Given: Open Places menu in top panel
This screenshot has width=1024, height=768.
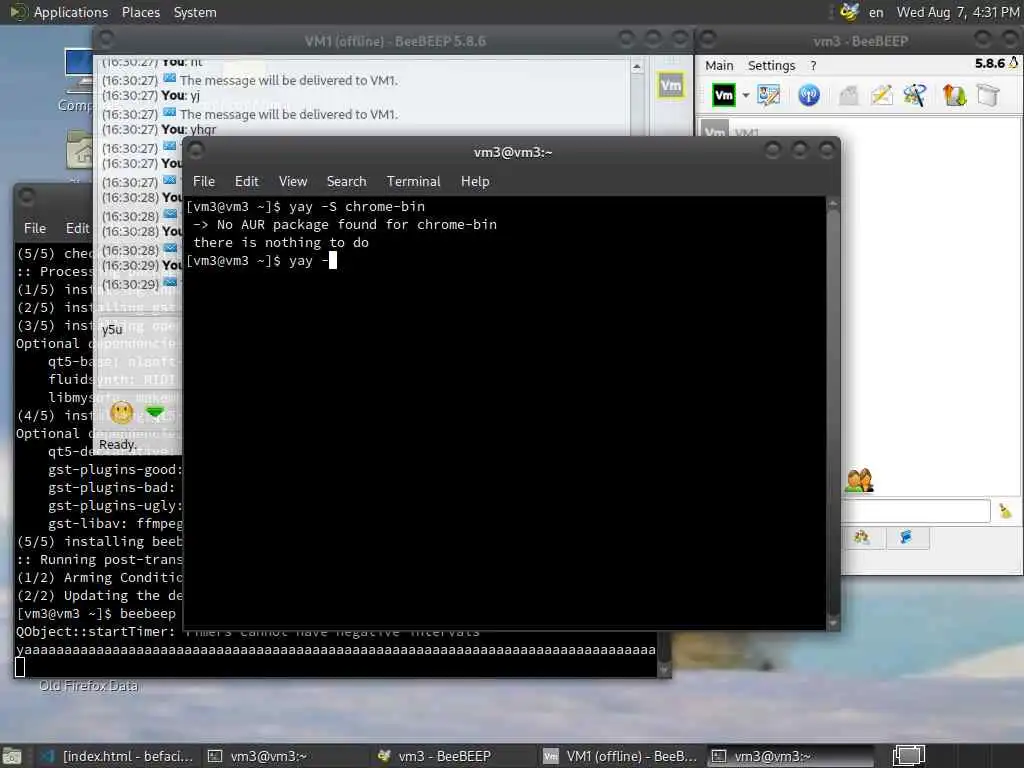Looking at the screenshot, I should pos(140,12).
